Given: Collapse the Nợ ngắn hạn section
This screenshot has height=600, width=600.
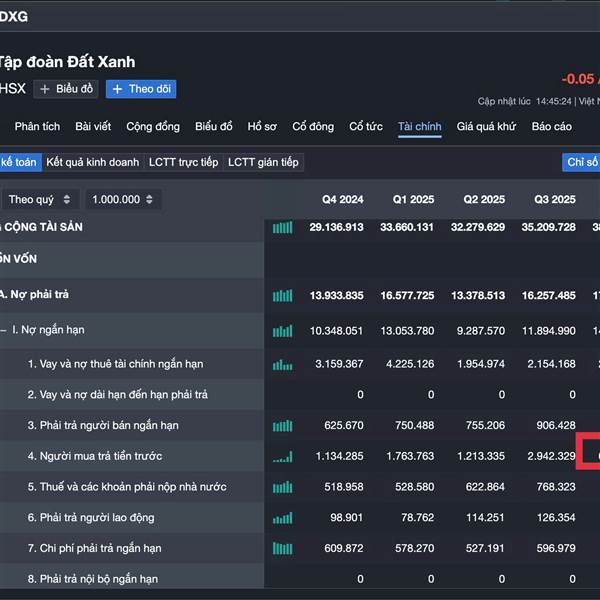Looking at the screenshot, I should 4,330.
